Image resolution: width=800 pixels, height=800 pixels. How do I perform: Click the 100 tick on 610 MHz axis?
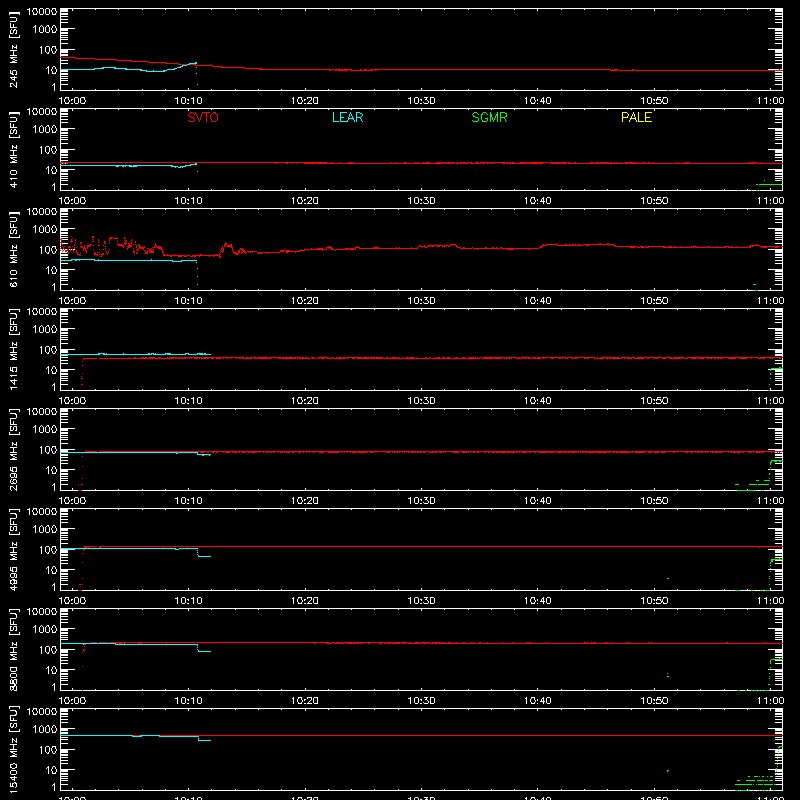(x=48, y=250)
